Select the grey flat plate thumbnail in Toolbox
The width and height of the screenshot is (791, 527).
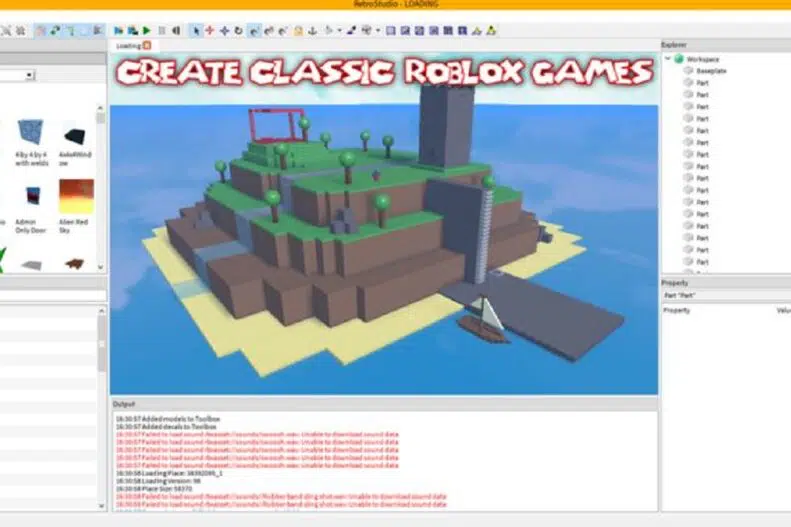31,265
